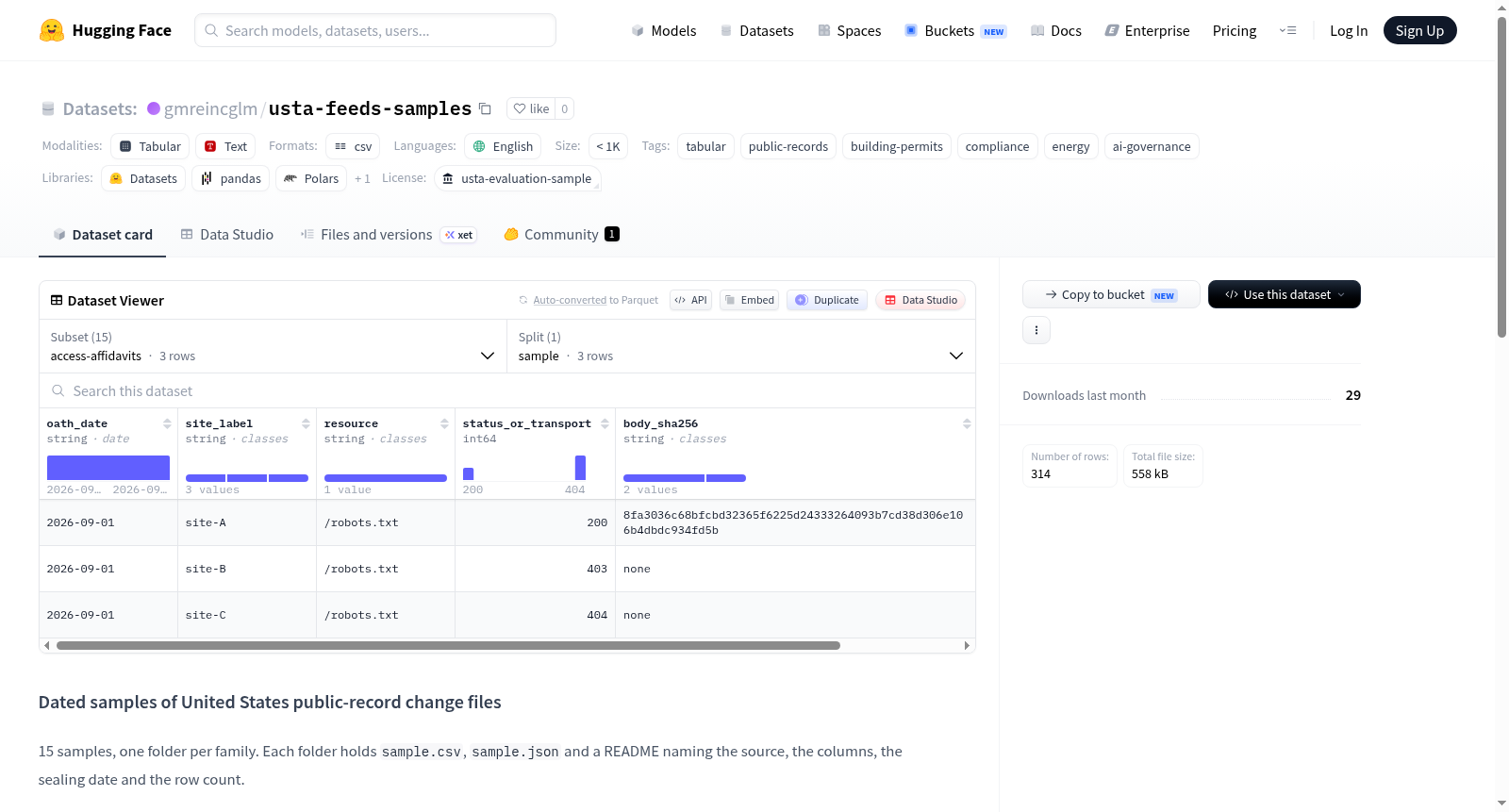1509x812 pixels.
Task: Open the Pricing page
Action: (x=1235, y=30)
